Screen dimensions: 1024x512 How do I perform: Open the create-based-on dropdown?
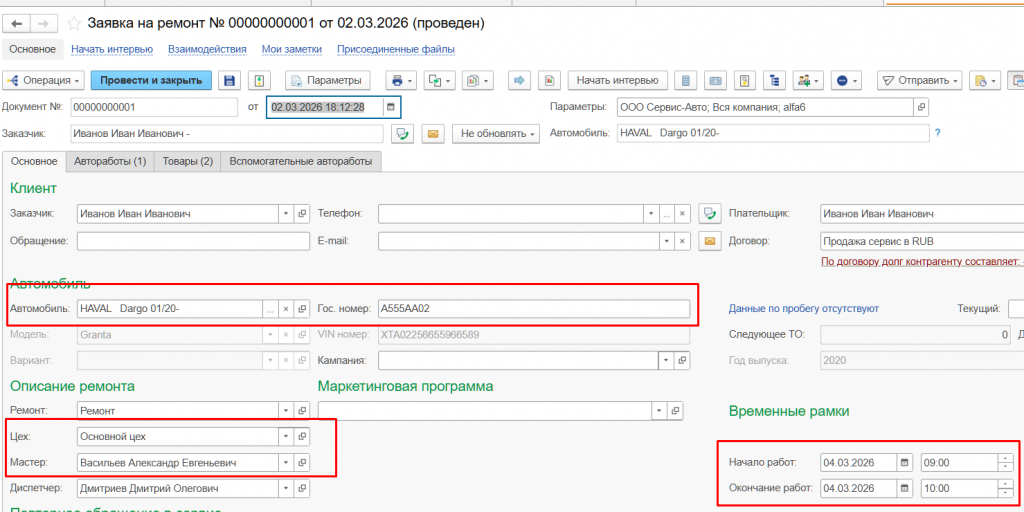click(438, 80)
